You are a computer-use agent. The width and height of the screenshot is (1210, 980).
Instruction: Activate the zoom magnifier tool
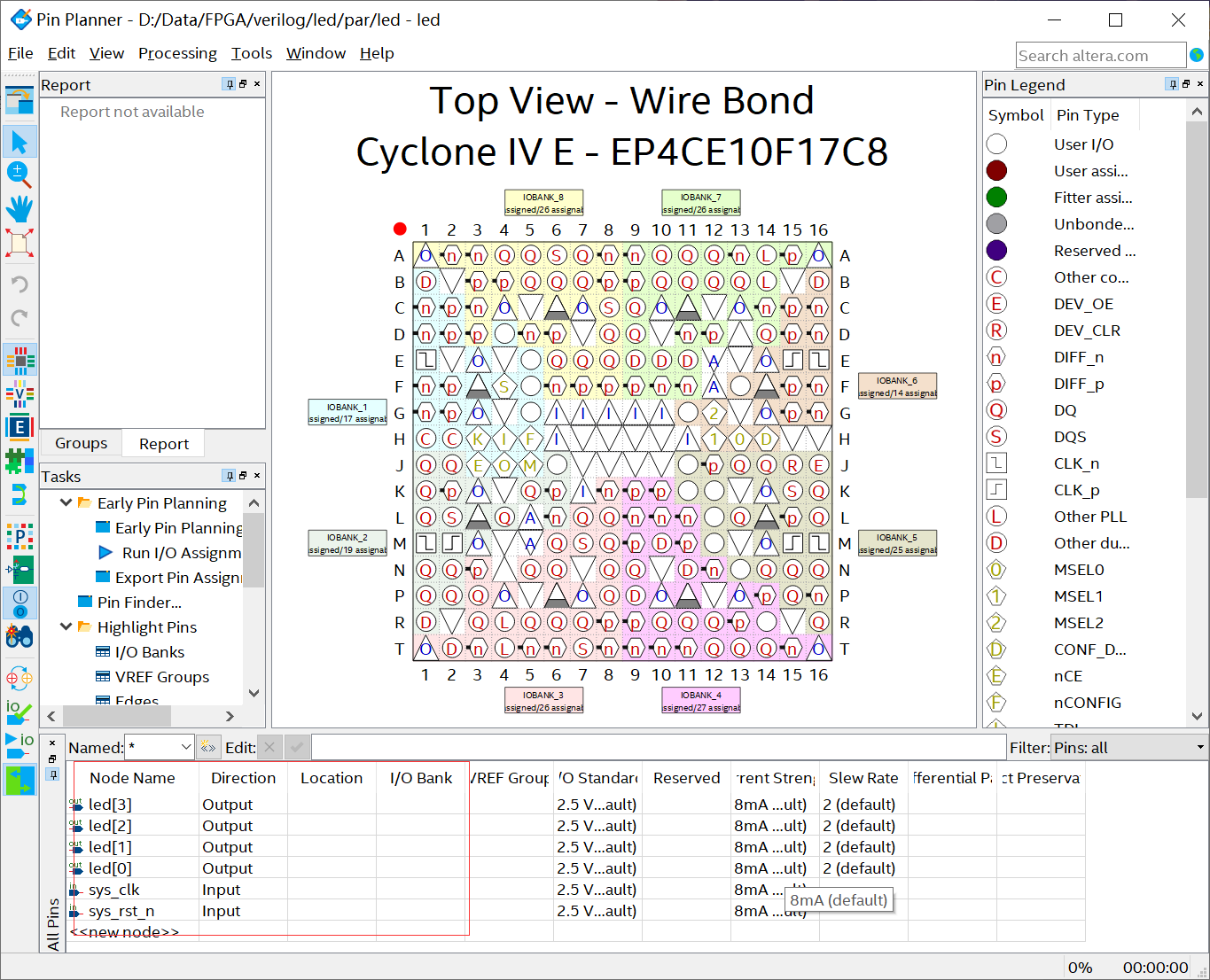(20, 175)
